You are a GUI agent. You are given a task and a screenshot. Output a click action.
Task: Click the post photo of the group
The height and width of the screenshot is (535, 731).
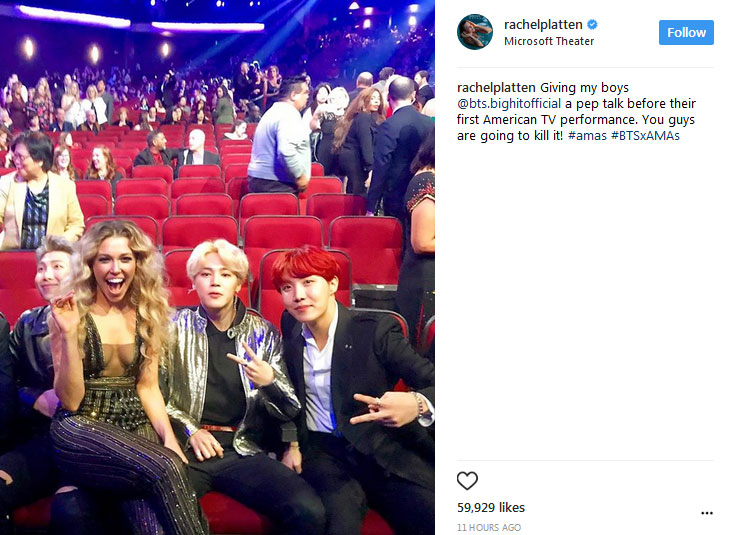(x=217, y=268)
